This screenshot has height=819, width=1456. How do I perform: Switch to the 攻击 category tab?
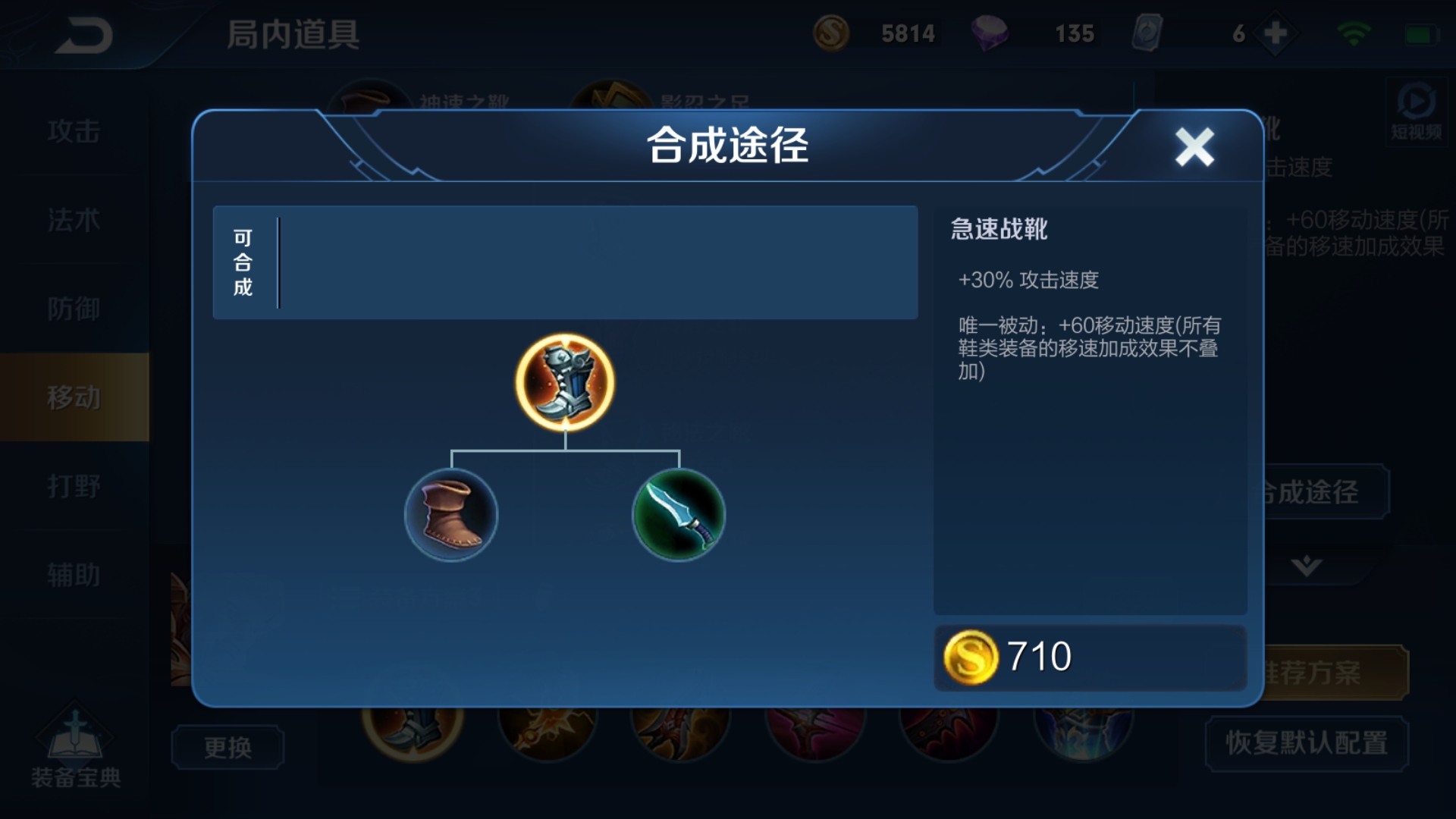pos(74,131)
